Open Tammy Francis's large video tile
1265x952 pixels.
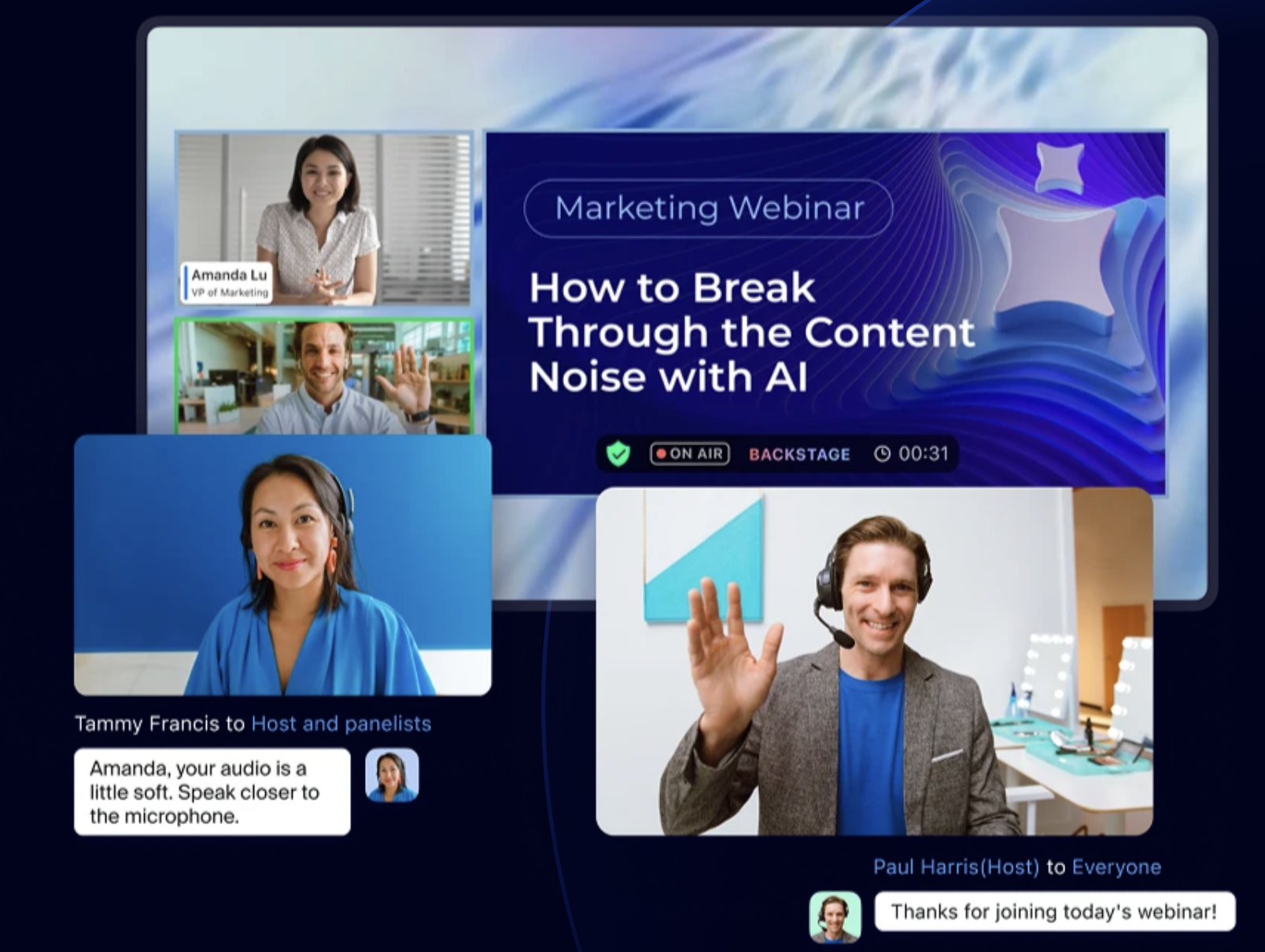click(x=283, y=565)
